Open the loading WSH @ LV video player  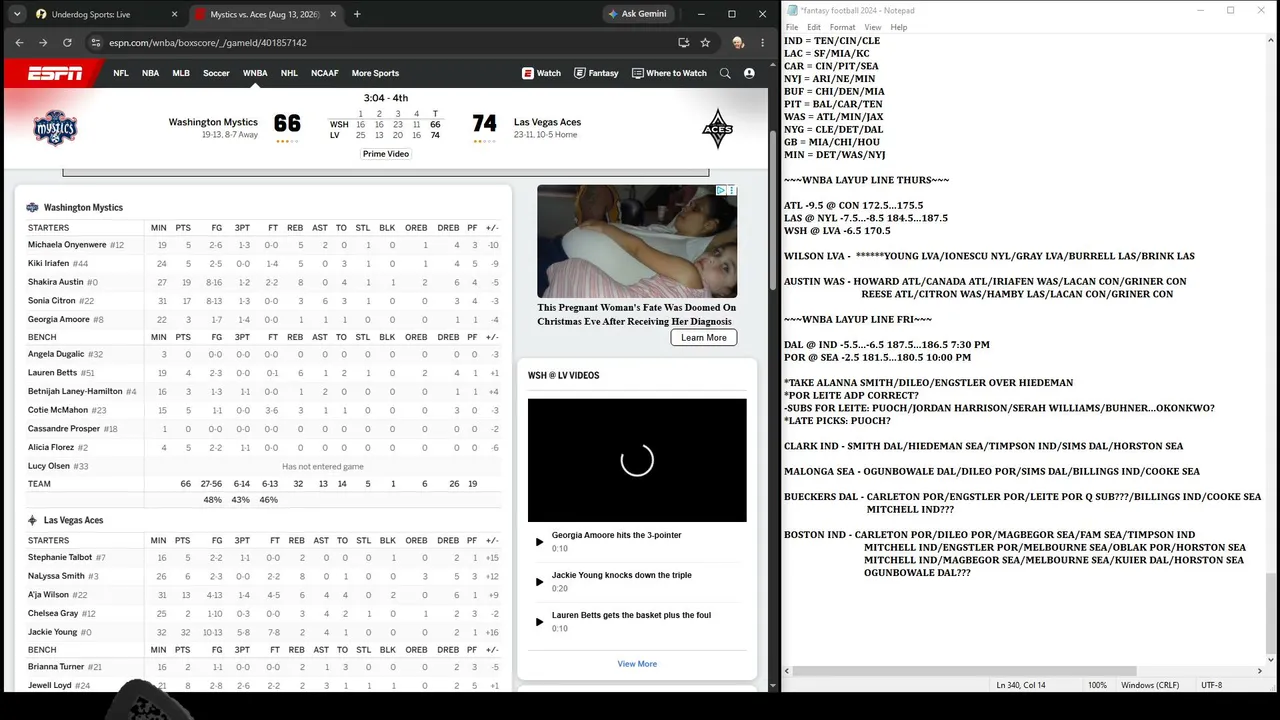(x=637, y=460)
